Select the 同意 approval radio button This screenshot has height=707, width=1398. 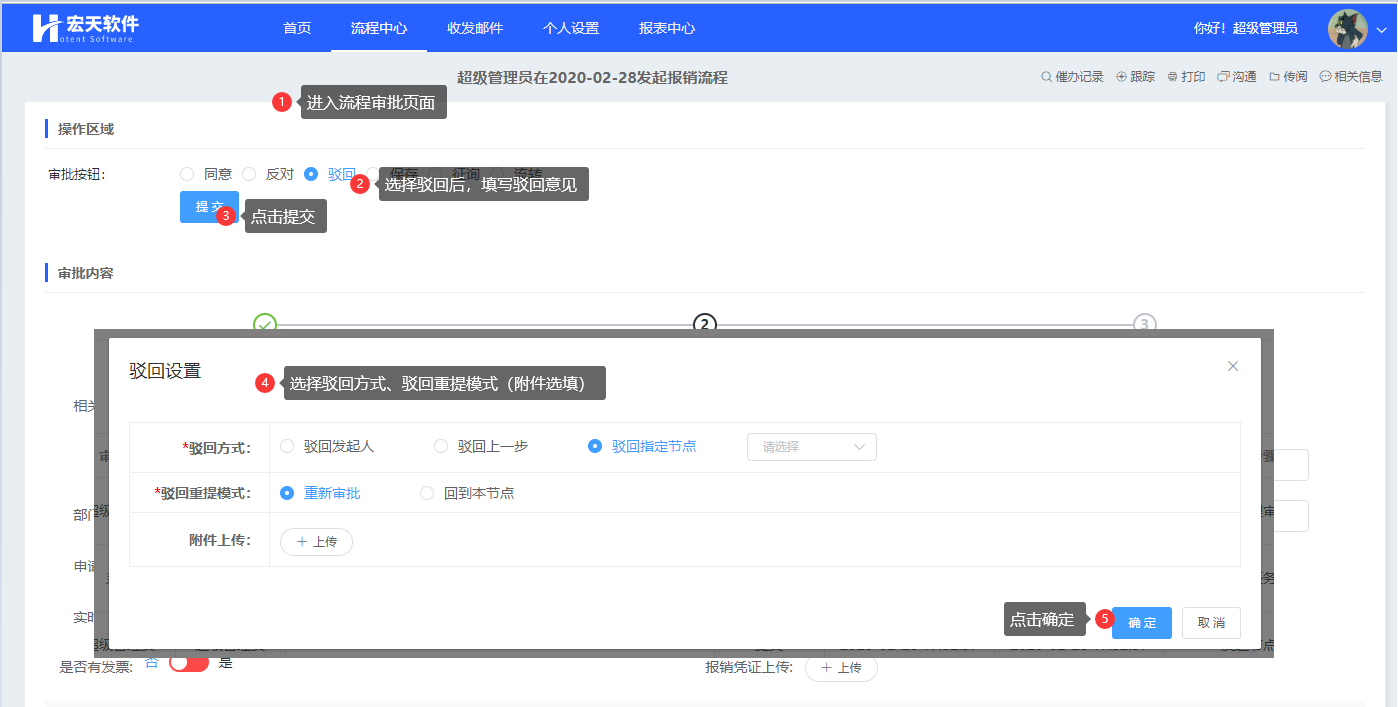click(x=187, y=174)
